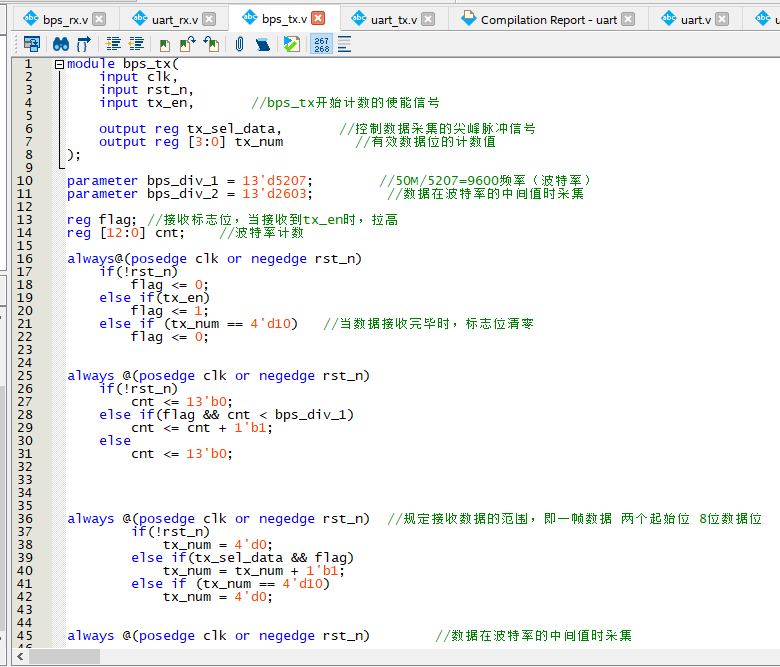
Task: Click 'flag && cnt < bps_div_1' condition
Action: pos(255,415)
